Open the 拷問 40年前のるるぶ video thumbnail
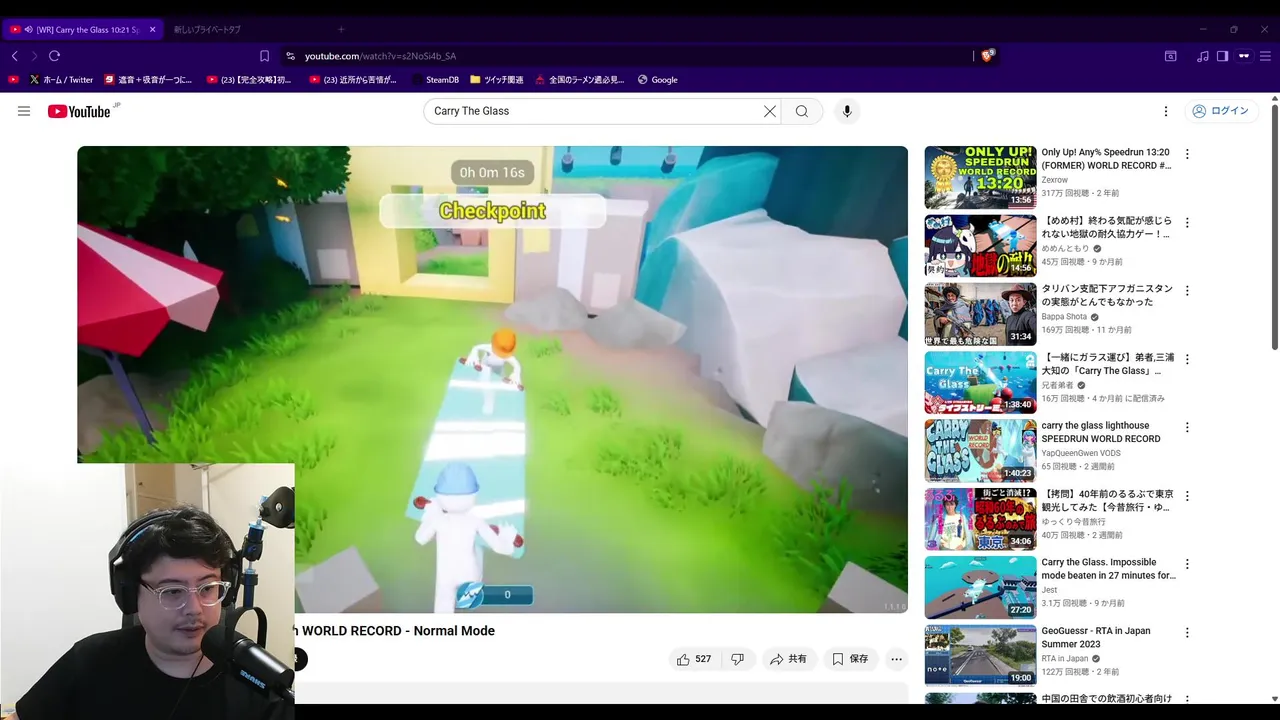 (x=980, y=518)
